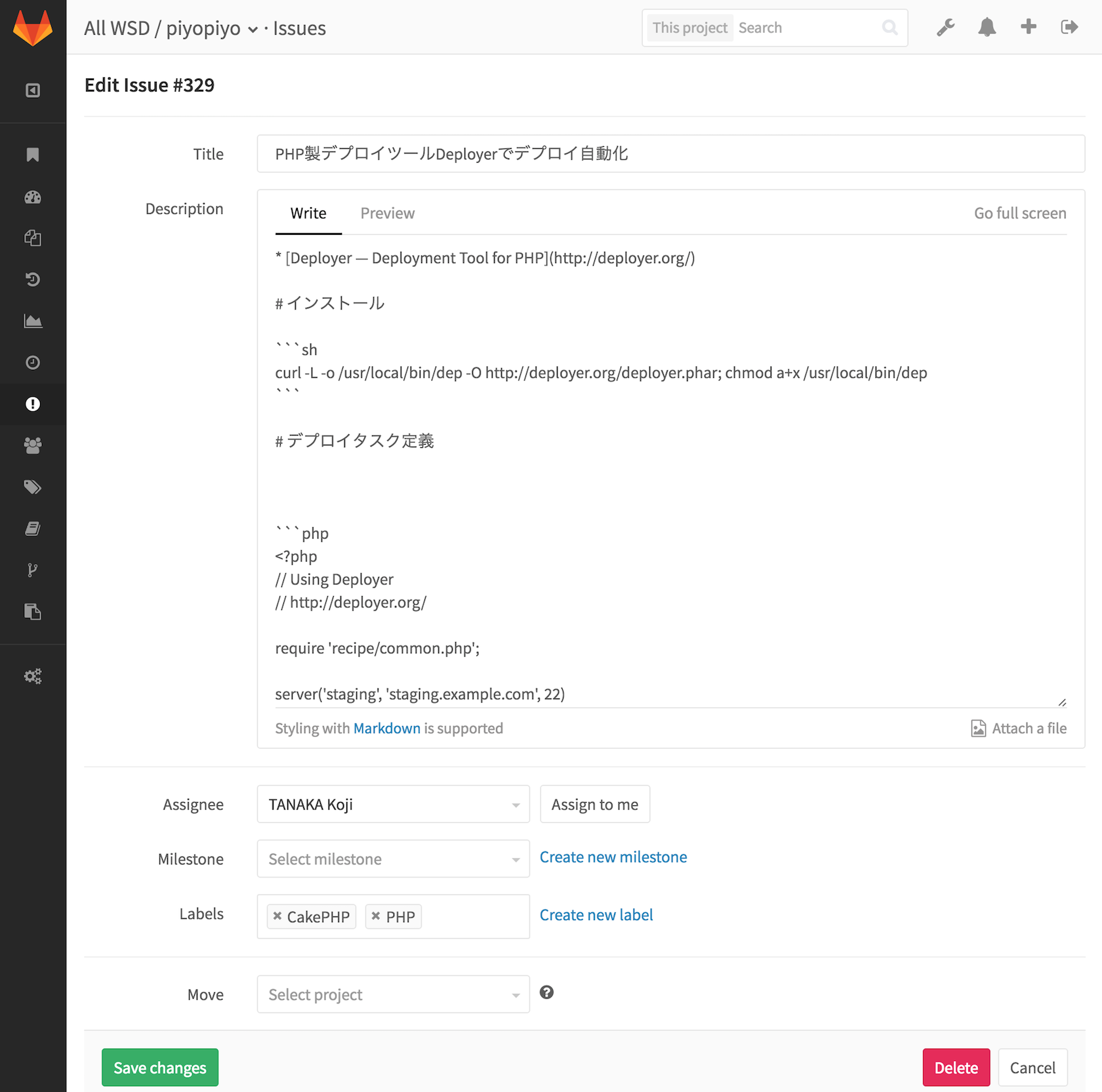This screenshot has height=1092, width=1102.
Task: Open the labels tags icon in sidebar
Action: (x=33, y=487)
